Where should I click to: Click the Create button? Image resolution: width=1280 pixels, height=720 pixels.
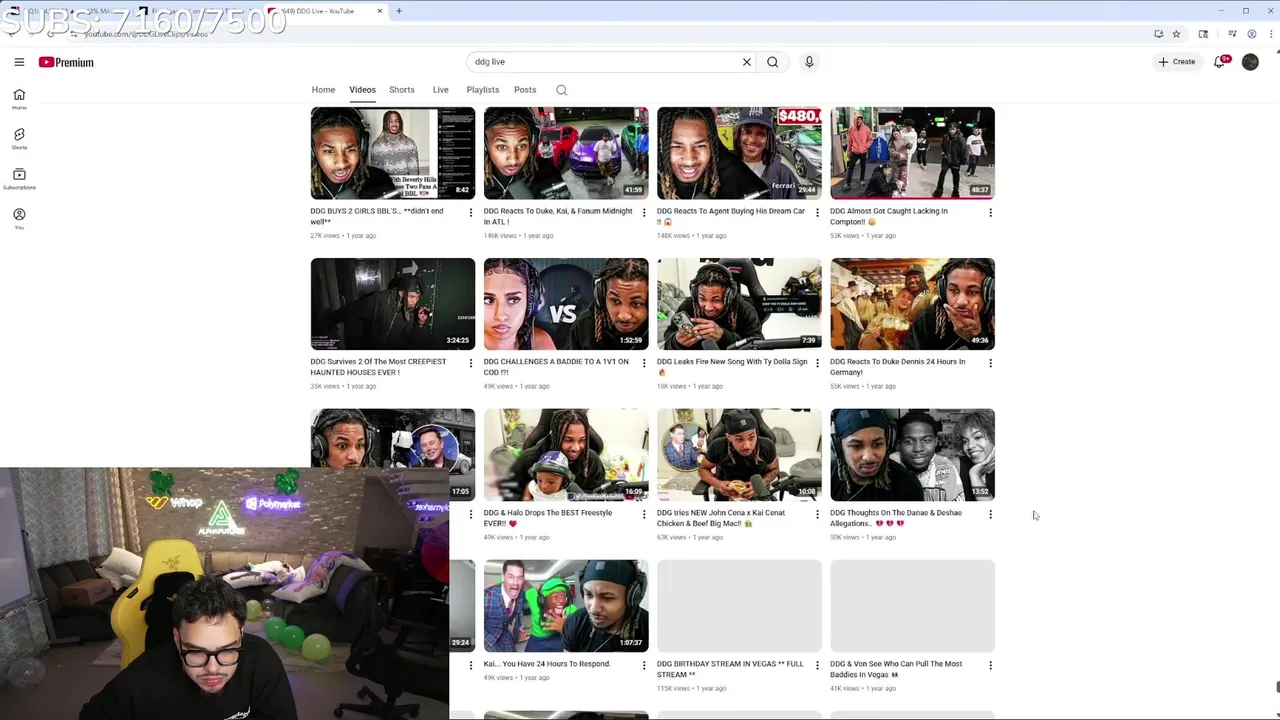1177,62
